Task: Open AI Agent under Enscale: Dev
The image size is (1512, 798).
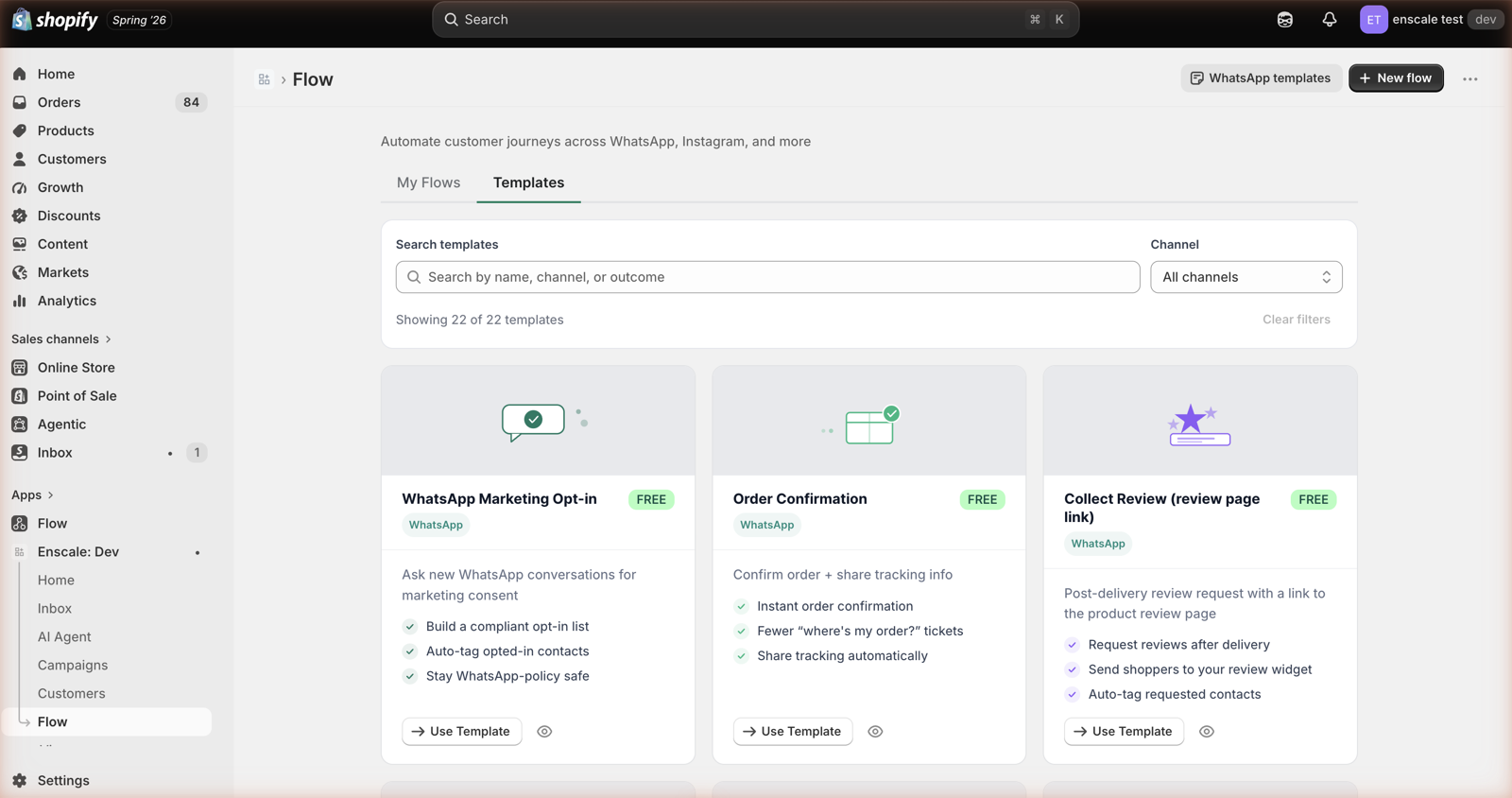Action: (x=64, y=637)
